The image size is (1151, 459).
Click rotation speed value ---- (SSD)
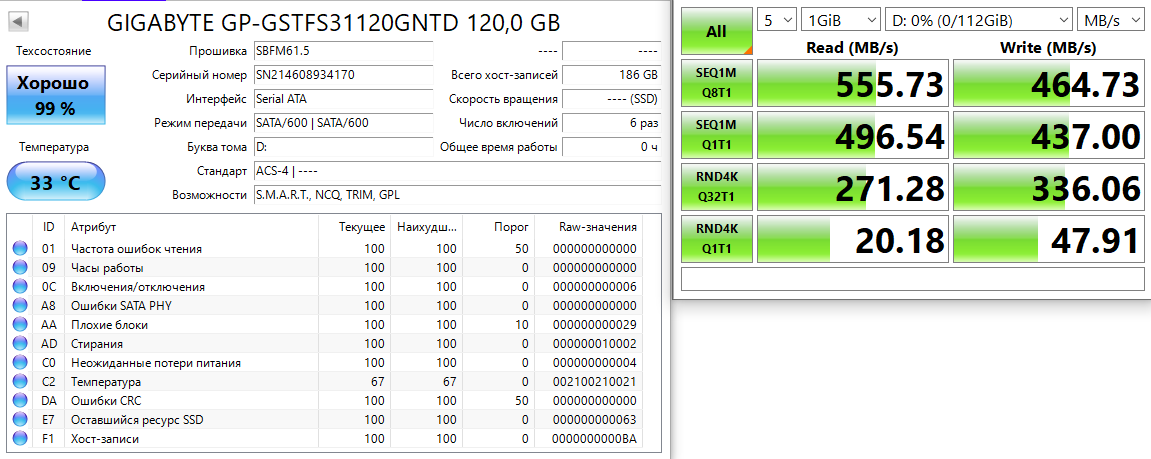pos(611,98)
